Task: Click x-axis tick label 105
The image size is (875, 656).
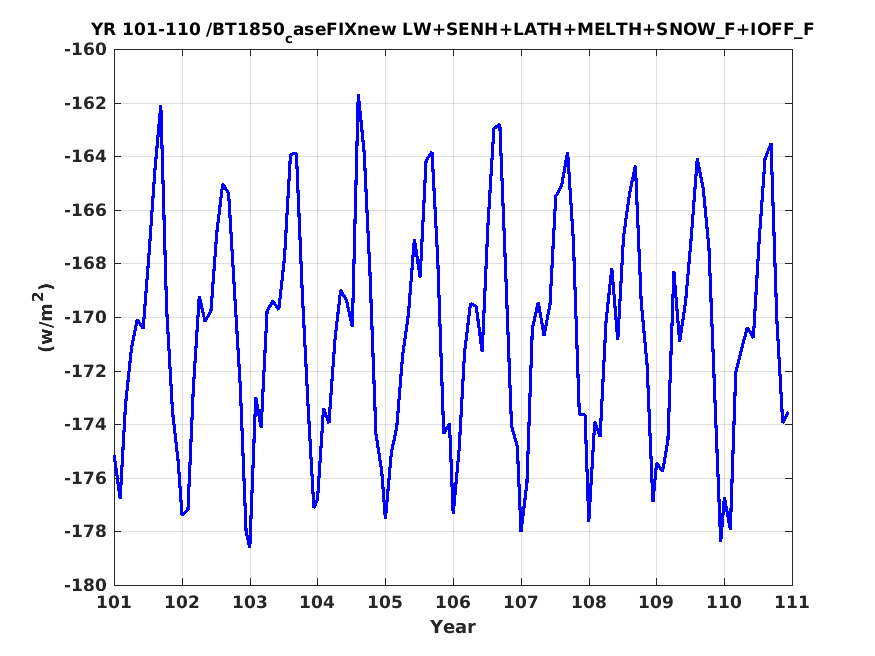Action: point(385,602)
